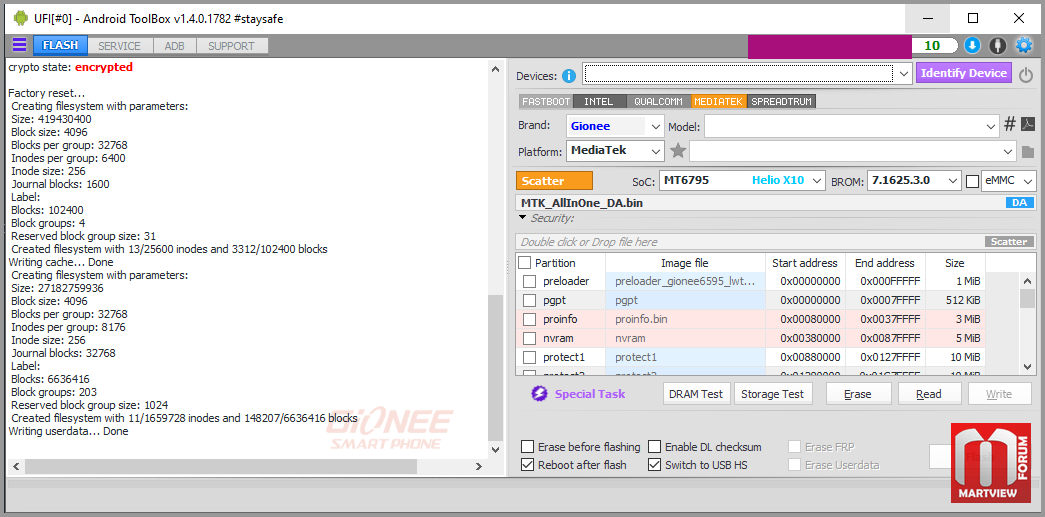Click the counter field showing 10
Image resolution: width=1045 pixels, height=517 pixels.
(935, 45)
